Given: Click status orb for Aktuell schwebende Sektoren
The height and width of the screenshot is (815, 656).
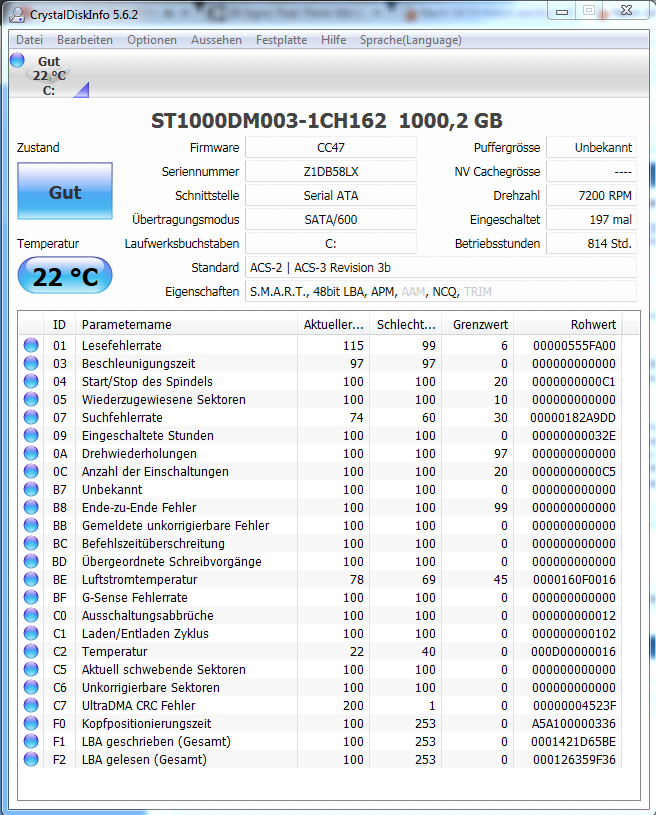Looking at the screenshot, I should click(31, 669).
